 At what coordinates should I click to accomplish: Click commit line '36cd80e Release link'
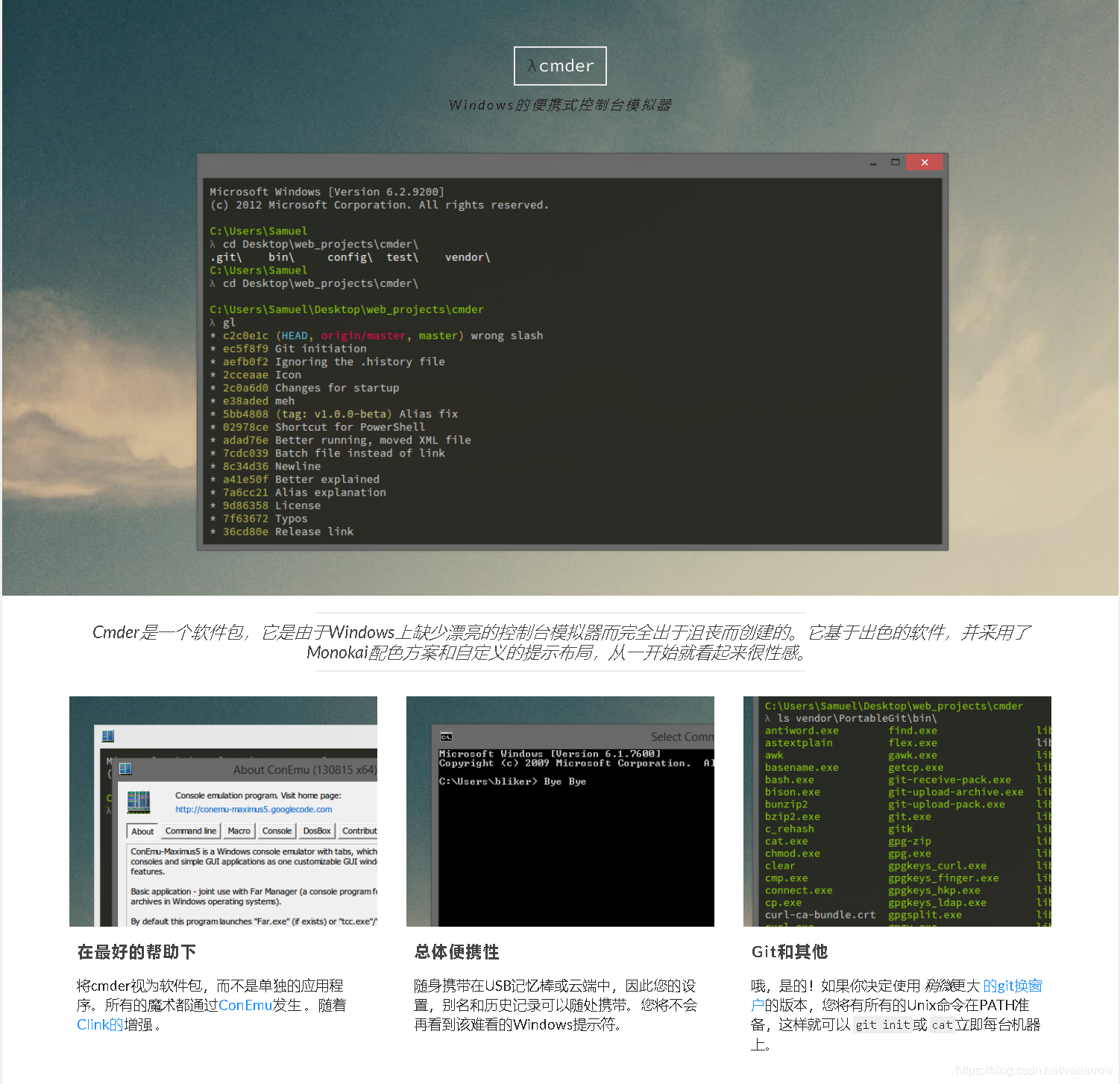(282, 532)
